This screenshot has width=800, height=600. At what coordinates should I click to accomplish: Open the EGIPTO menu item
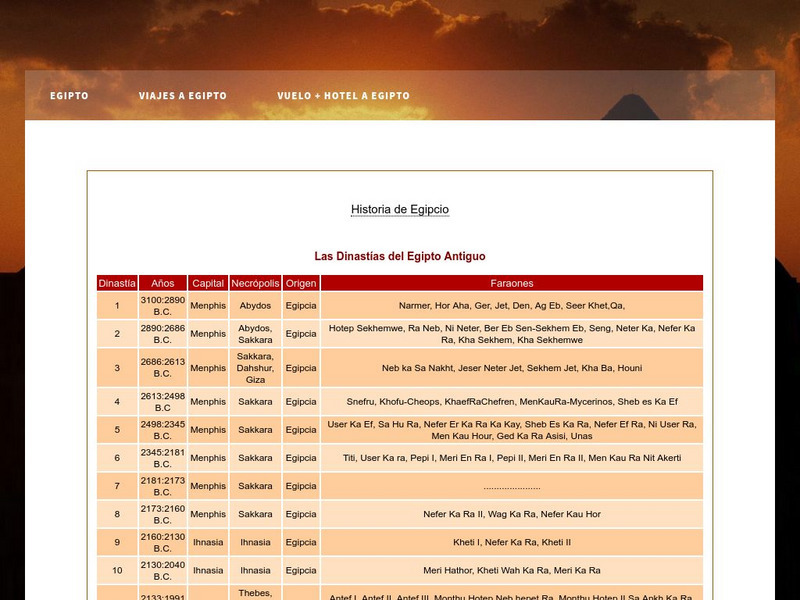point(69,95)
